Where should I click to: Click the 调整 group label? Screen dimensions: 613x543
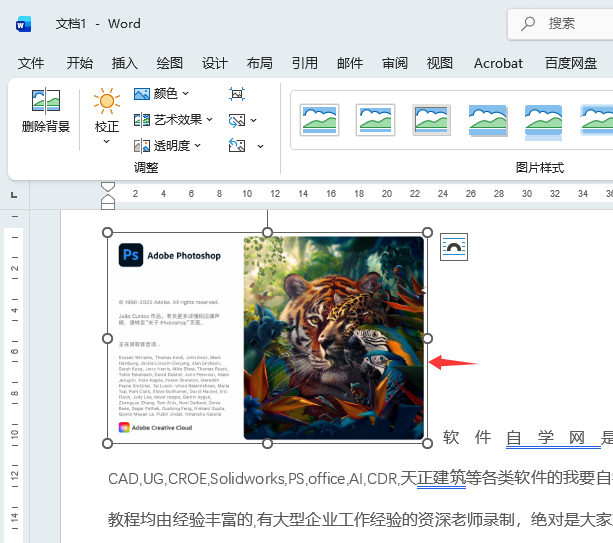coord(146,168)
